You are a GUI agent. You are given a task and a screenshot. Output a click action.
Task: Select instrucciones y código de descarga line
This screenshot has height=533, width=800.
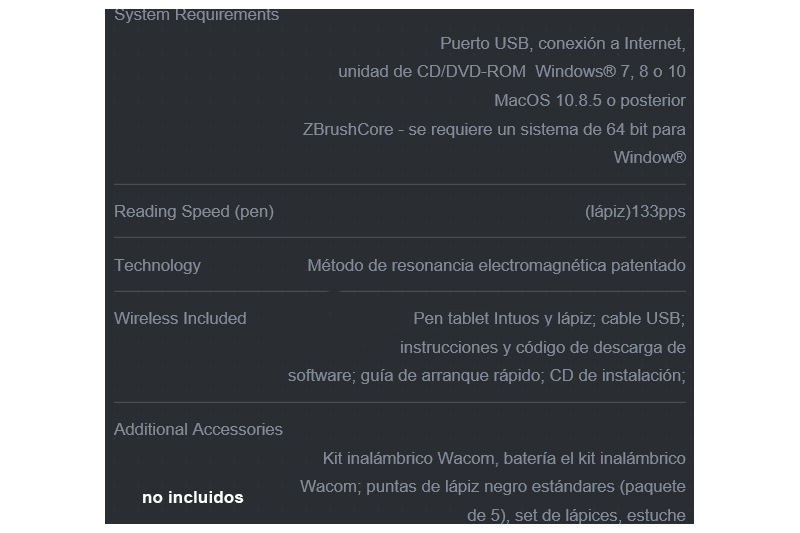click(x=543, y=347)
